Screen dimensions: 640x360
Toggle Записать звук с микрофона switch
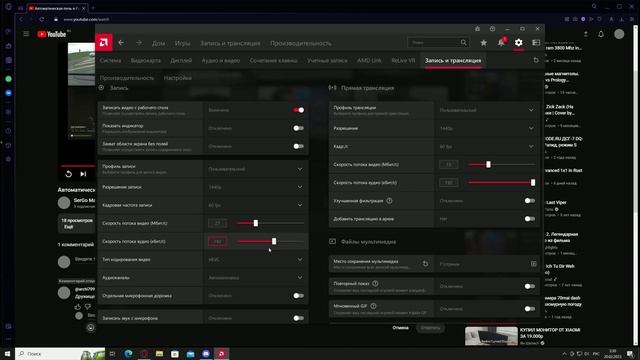point(298,318)
